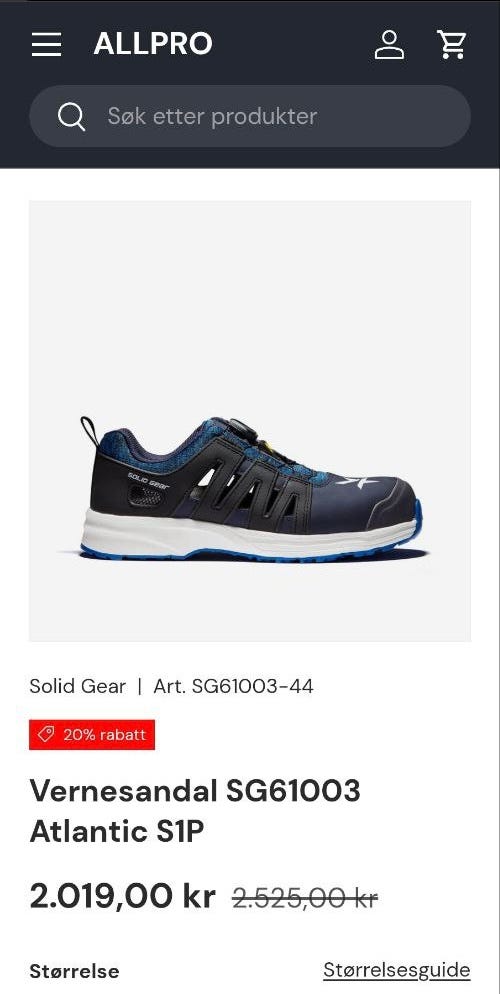Viewport: 500px width, 994px height.
Task: Click the ALLPRO logo
Action: coord(153,44)
